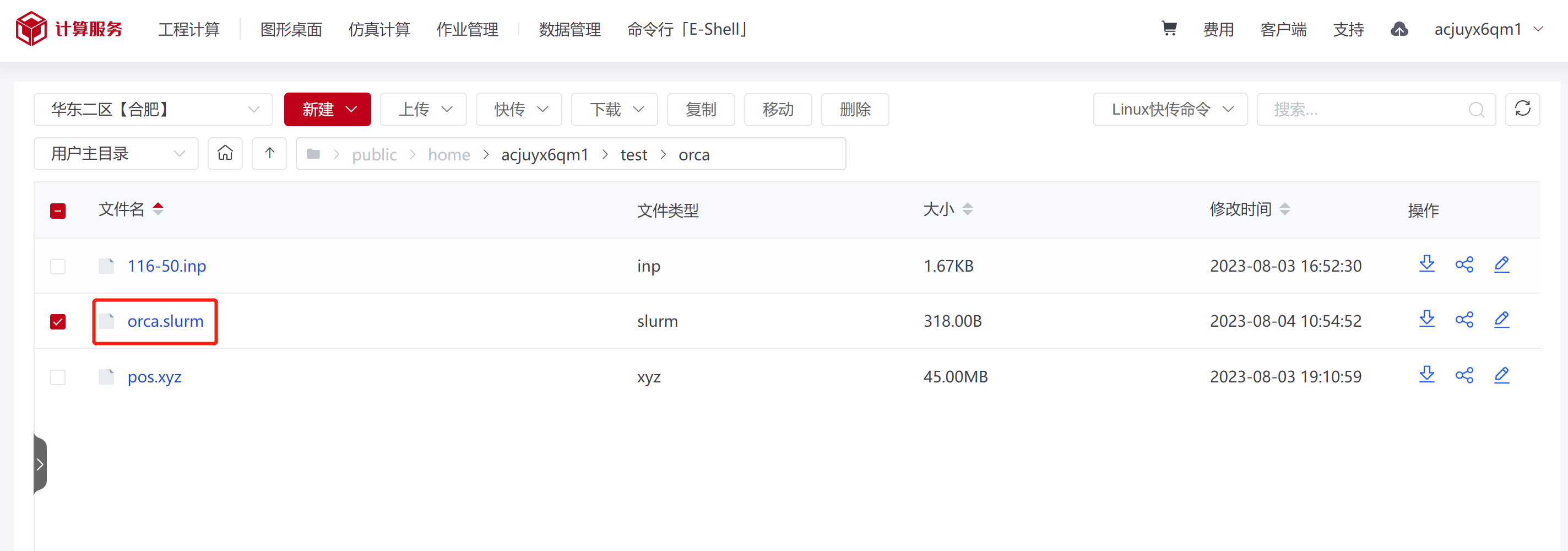This screenshot has width=1568, height=551.
Task: Navigate to test in breadcrumb
Action: click(x=634, y=155)
